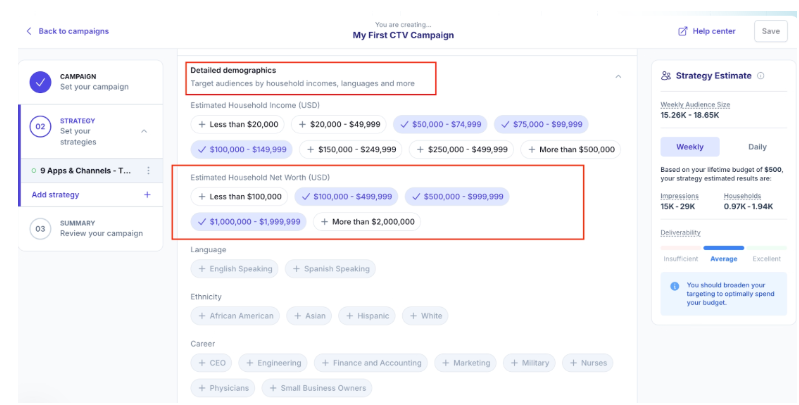
Task: Click the Add strategy link
Action: point(55,195)
